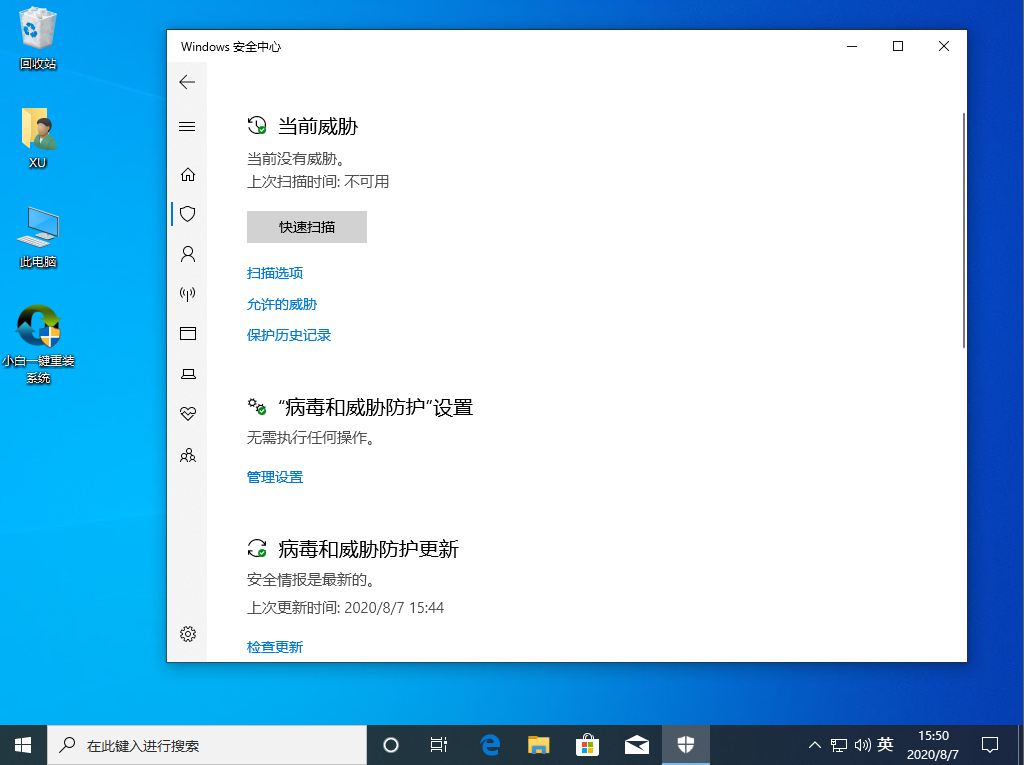Select the 账户保护 person icon
1024x765 pixels.
[x=187, y=253]
